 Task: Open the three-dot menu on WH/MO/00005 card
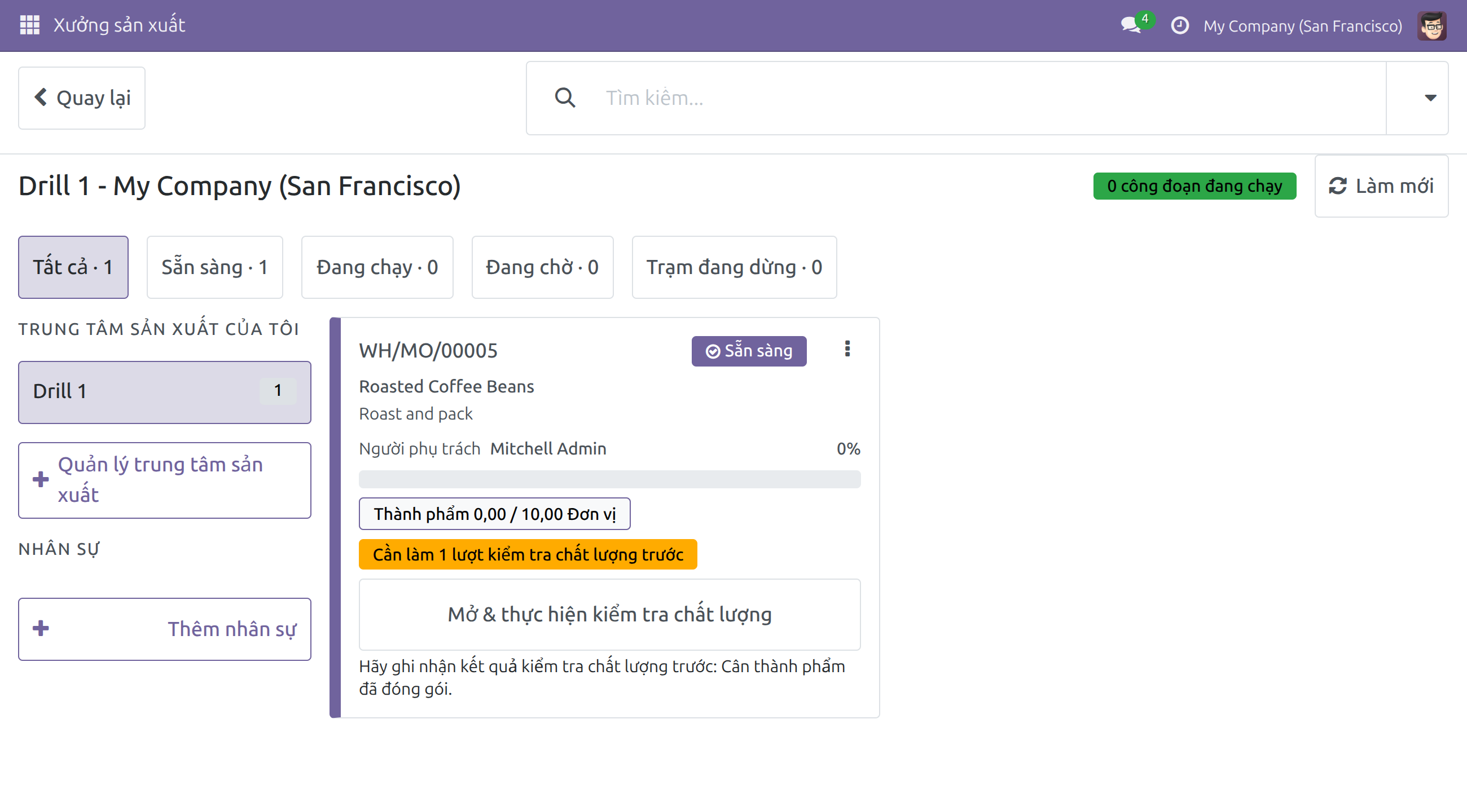(847, 349)
